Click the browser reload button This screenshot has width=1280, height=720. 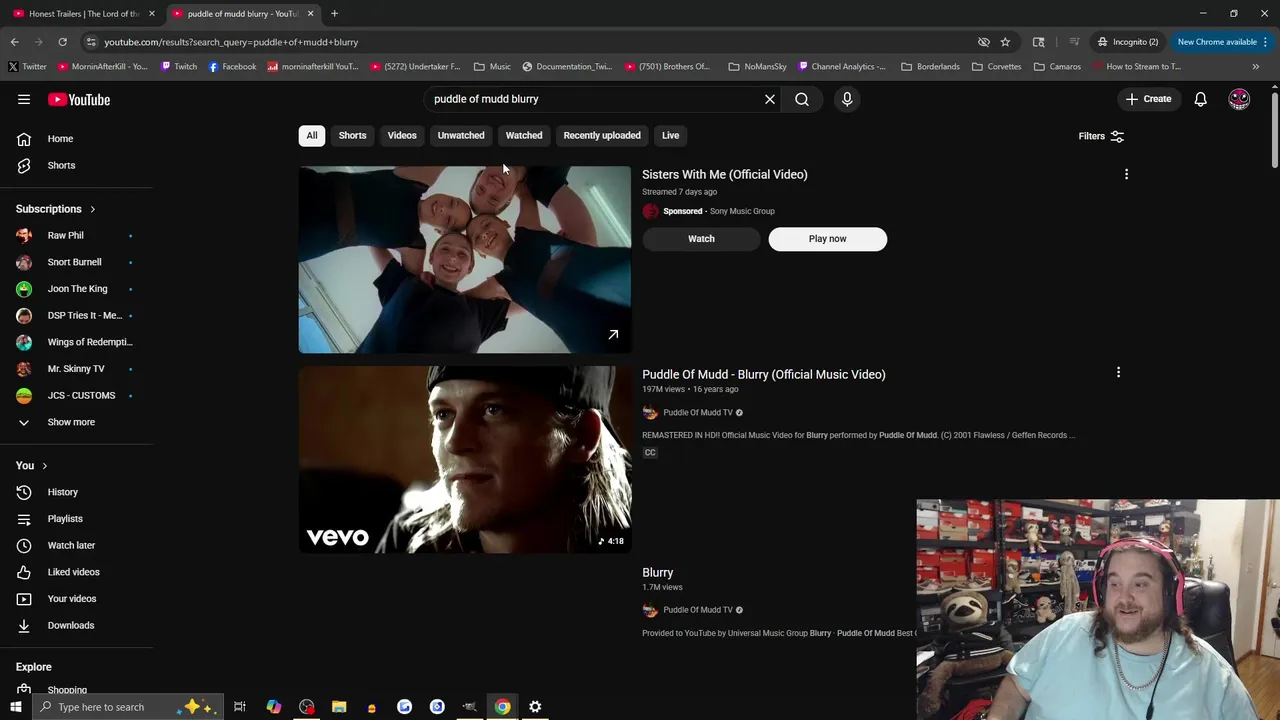click(x=62, y=42)
